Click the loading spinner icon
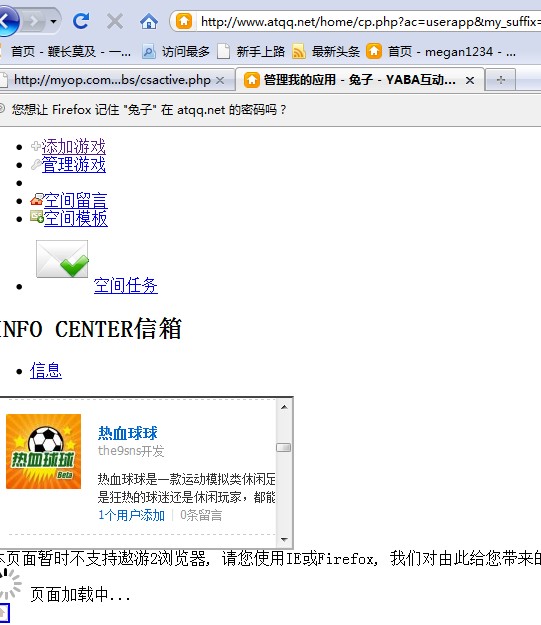 (x=10, y=584)
